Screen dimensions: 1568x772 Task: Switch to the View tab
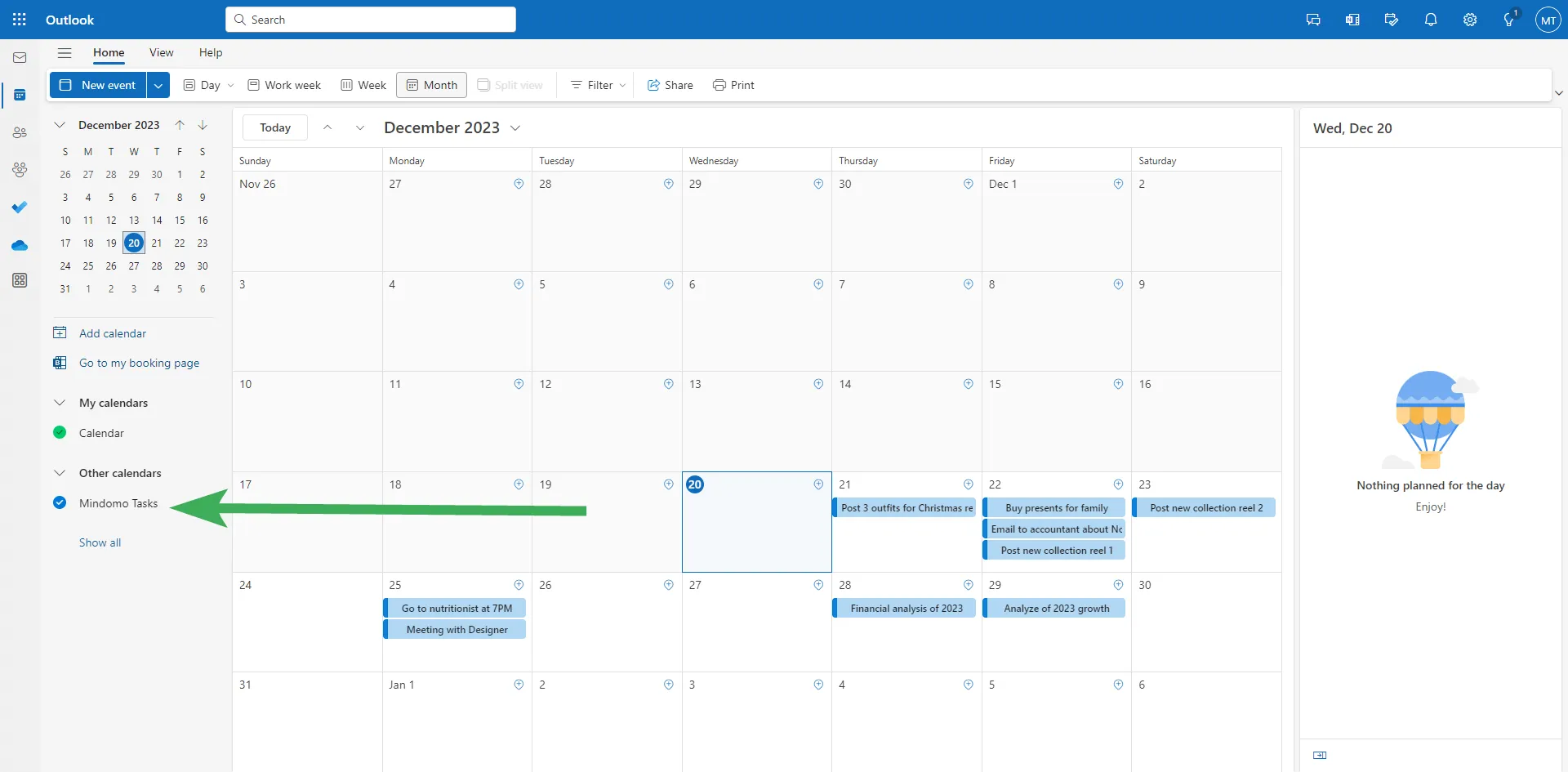[x=161, y=53]
